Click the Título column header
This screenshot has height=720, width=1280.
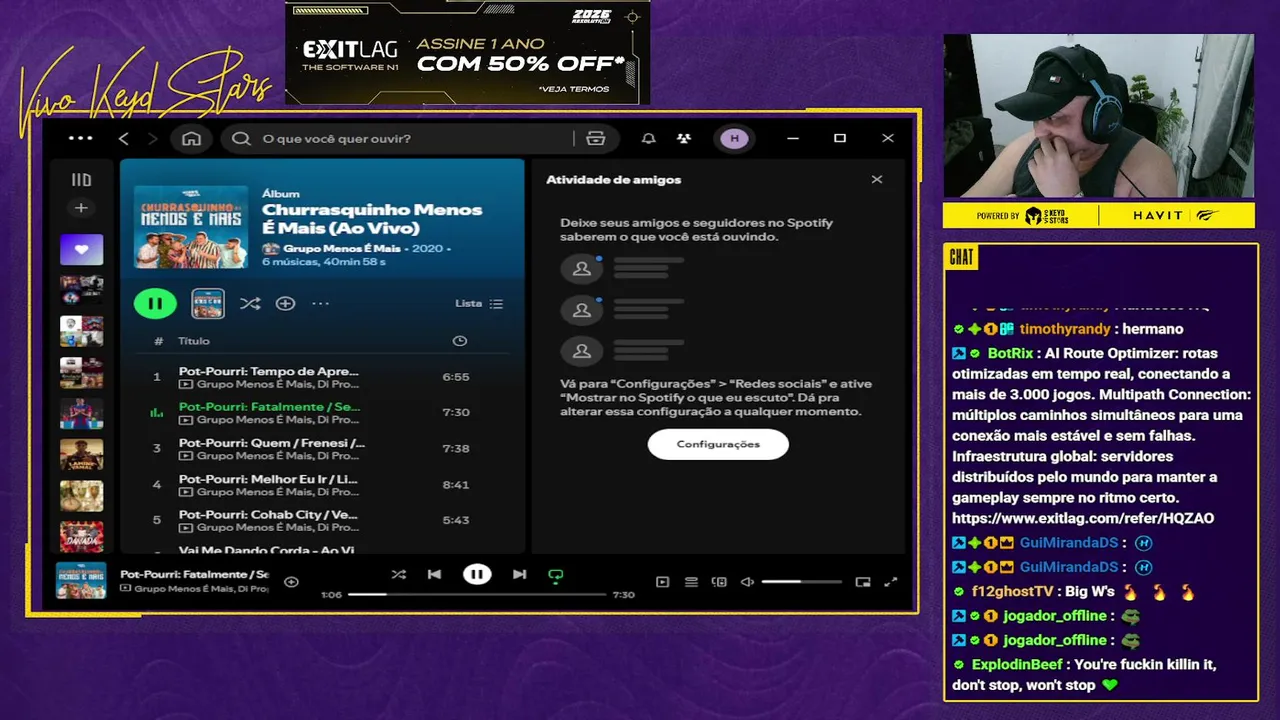pyautogui.click(x=194, y=341)
